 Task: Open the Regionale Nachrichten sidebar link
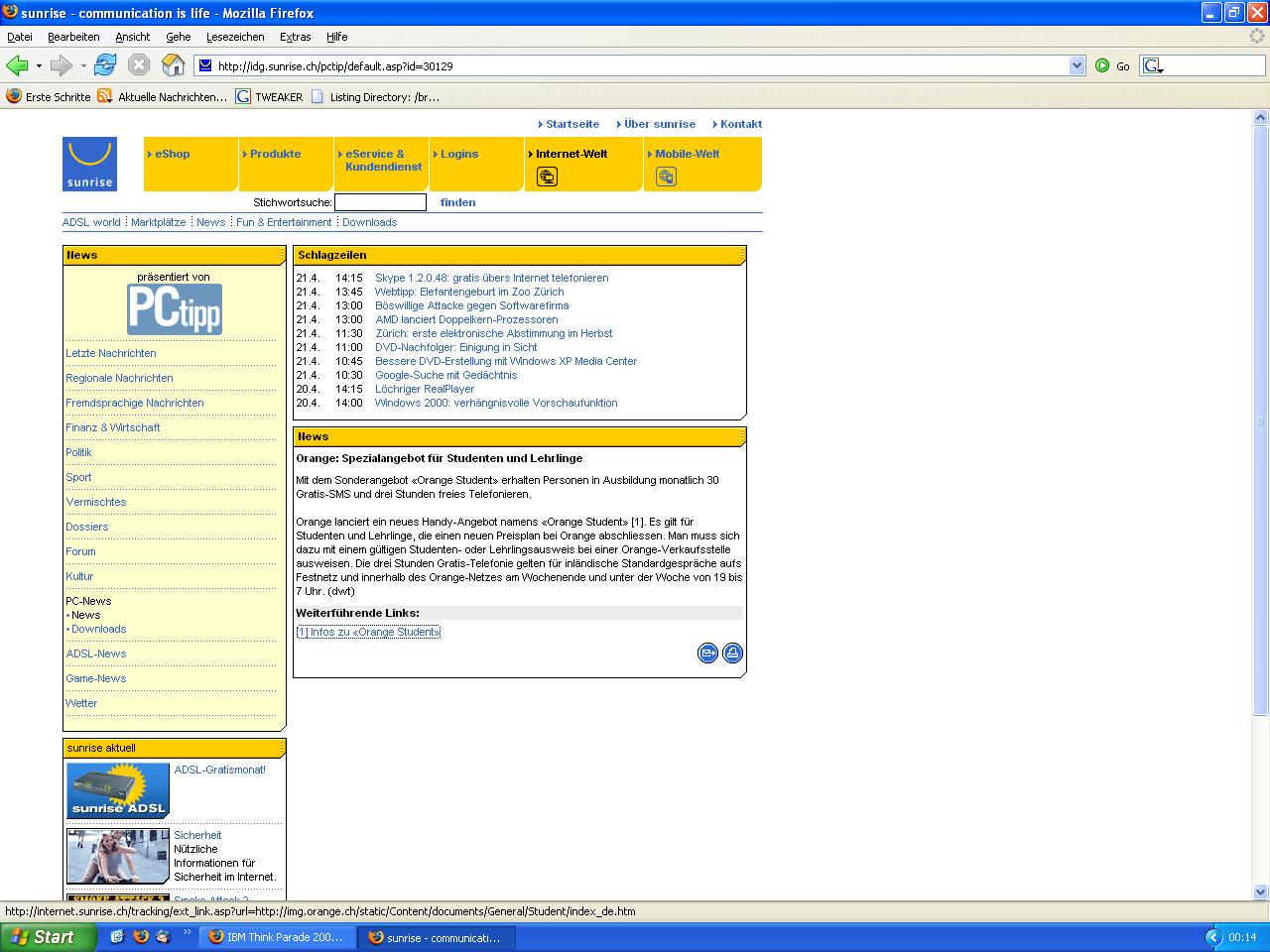pos(119,378)
